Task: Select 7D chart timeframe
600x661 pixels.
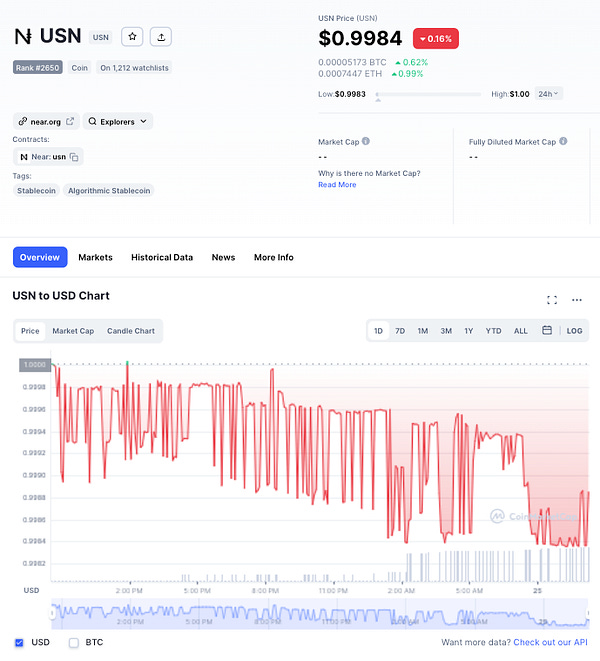Action: (x=400, y=331)
